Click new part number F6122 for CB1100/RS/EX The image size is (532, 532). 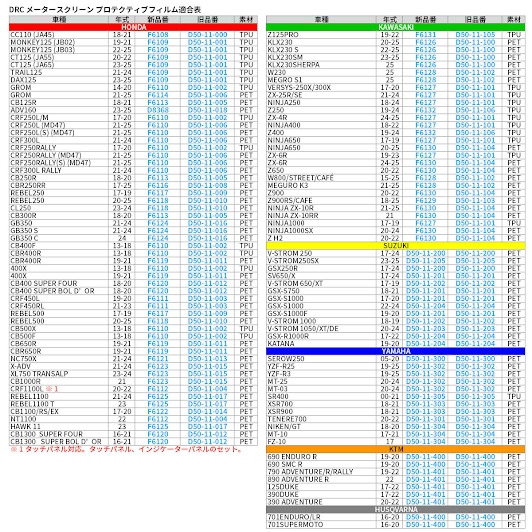point(158,411)
